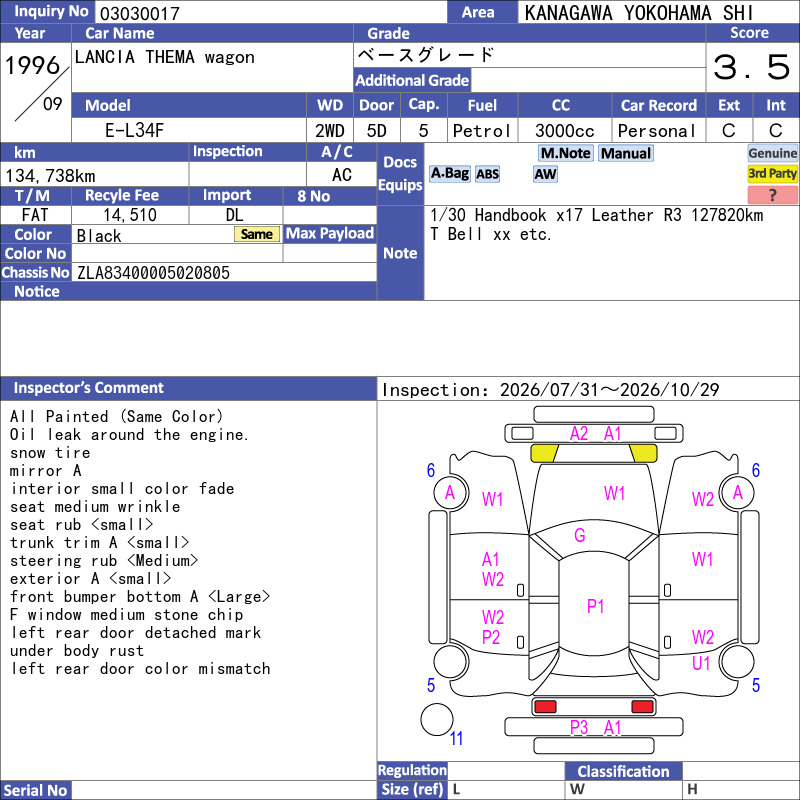The height and width of the screenshot is (800, 800).
Task: Click the Petrol fuel value
Action: pos(481,131)
